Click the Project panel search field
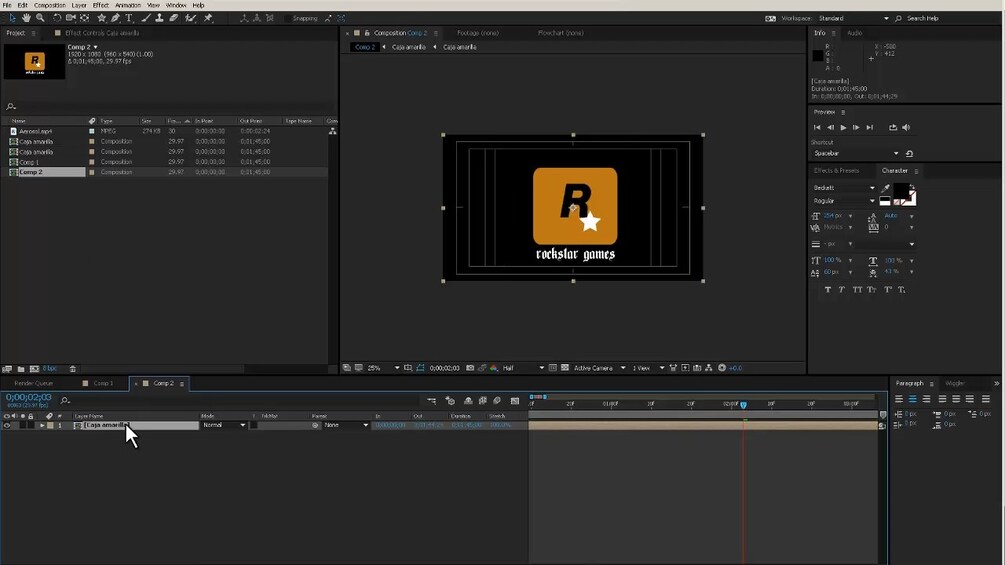 coord(170,106)
